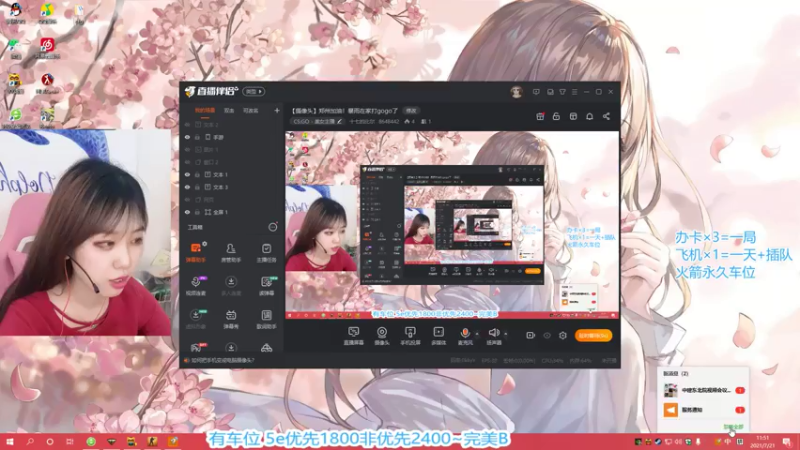Image resolution: width=800 pixels, height=450 pixels.
Task: Open the 读弹幕 read-danmaku tool
Action: (266, 285)
